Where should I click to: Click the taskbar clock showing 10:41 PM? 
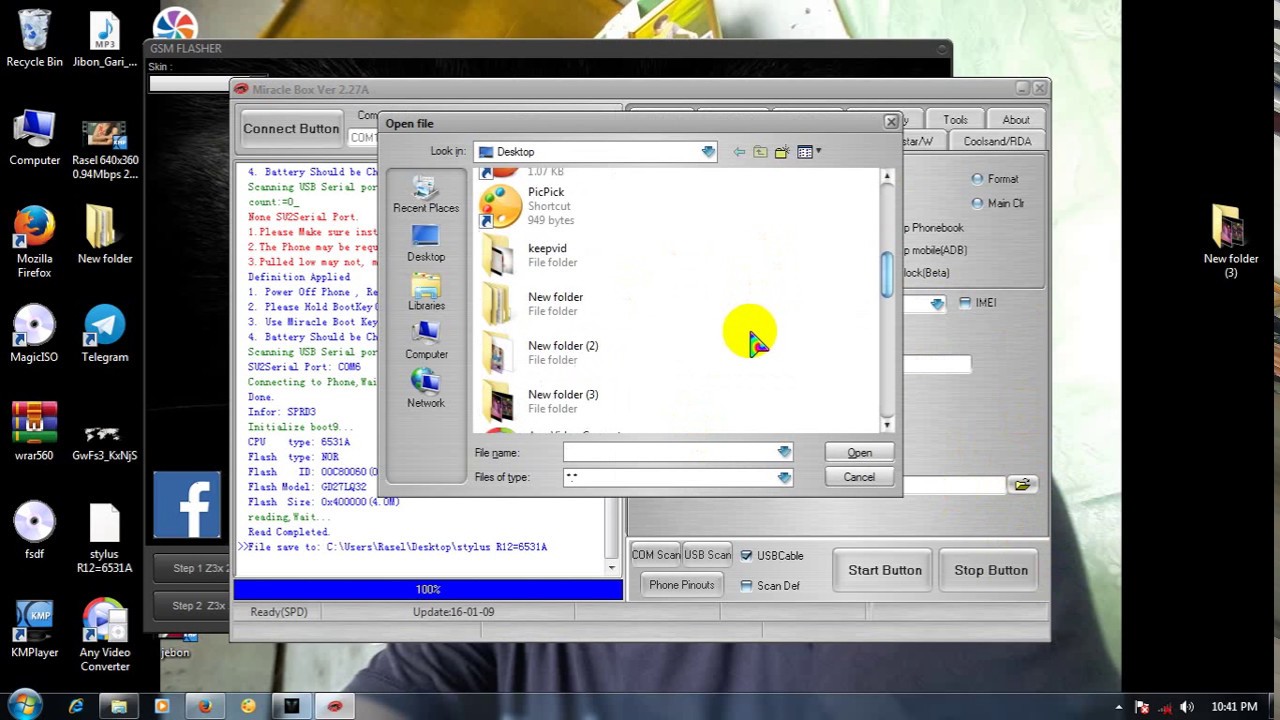tap(1234, 707)
